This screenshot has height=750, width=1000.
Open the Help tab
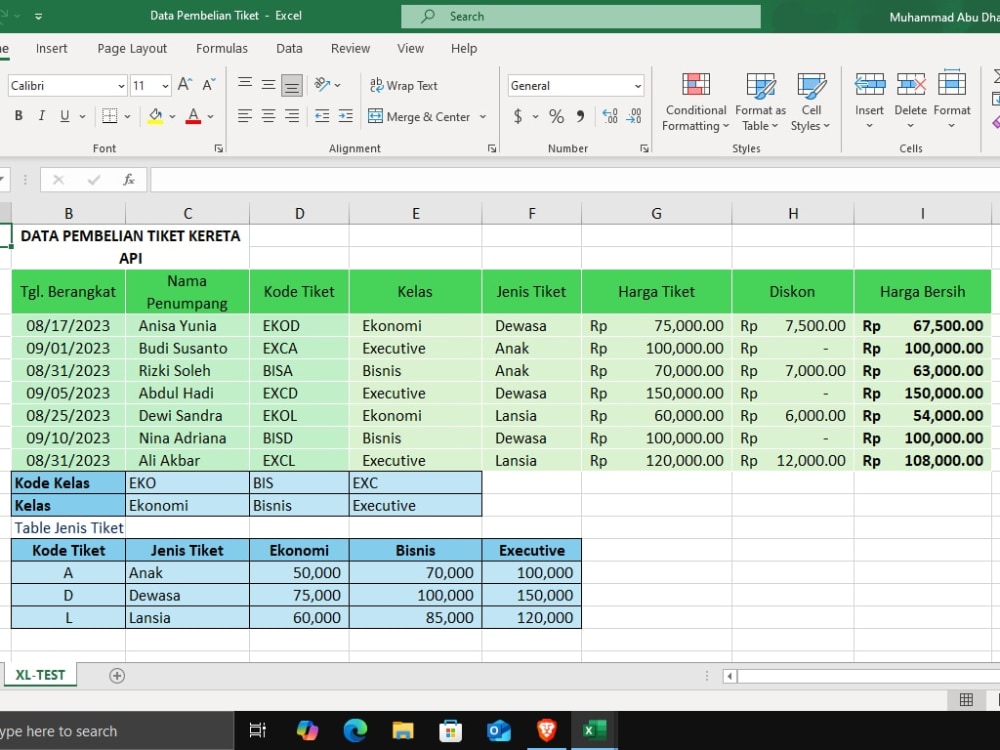click(x=464, y=48)
